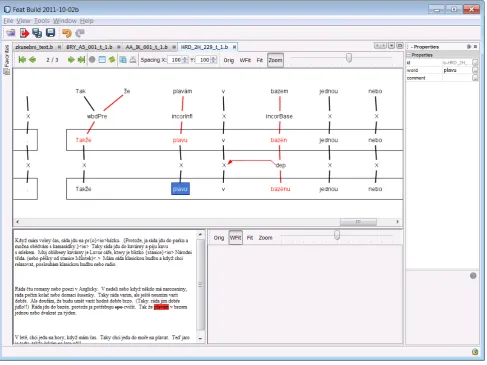Toggle WFit mode in graph toolbar
Screen dimensions: 487x365
(245, 60)
